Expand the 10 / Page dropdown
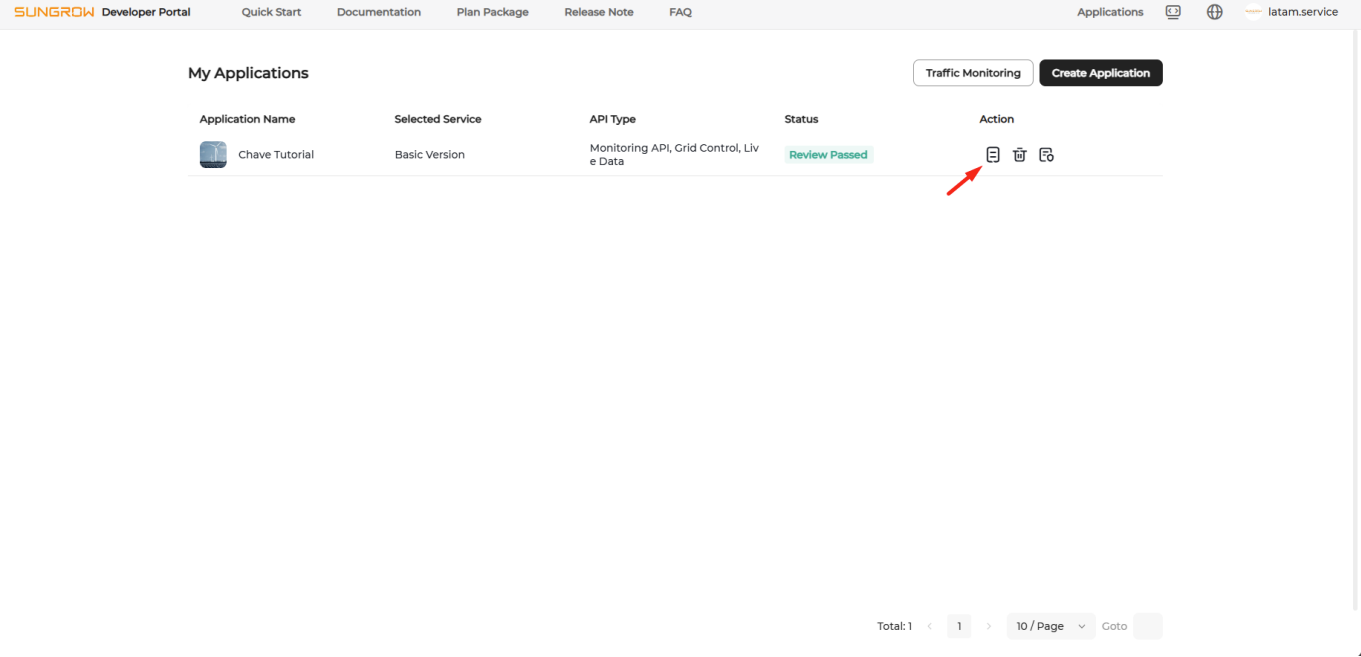The height and width of the screenshot is (657, 1361). 1050,626
